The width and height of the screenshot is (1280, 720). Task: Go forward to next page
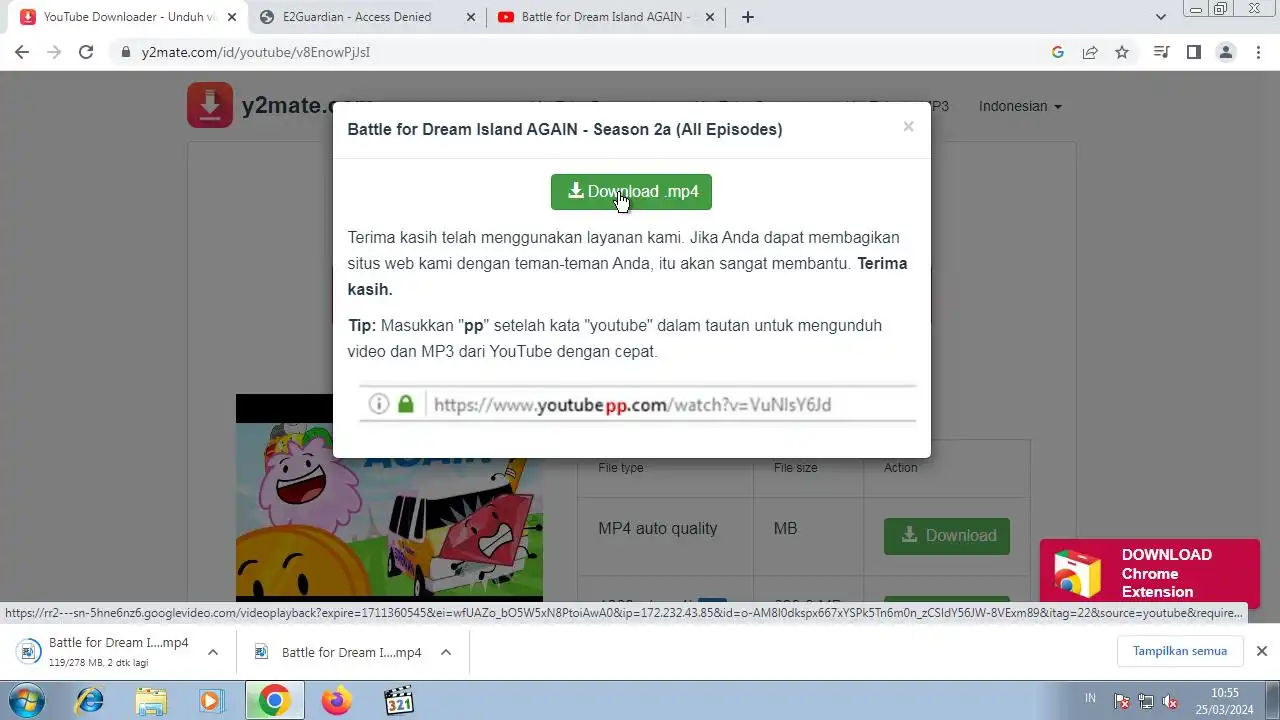(x=54, y=52)
